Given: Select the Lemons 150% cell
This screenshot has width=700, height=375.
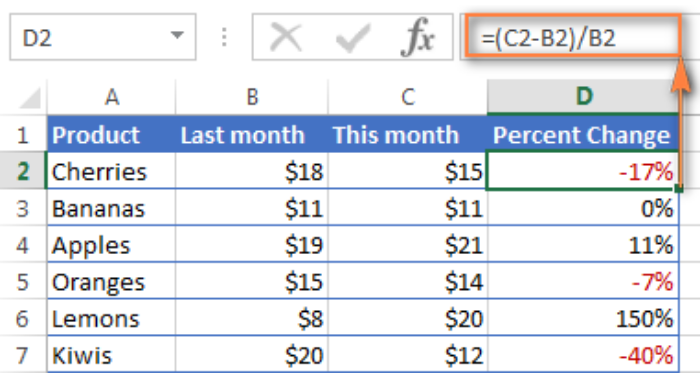Looking at the screenshot, I should (583, 319).
